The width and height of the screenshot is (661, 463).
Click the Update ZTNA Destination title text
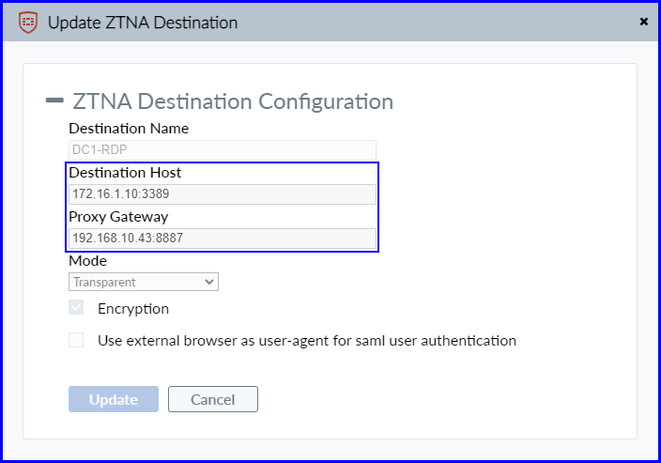click(x=143, y=21)
